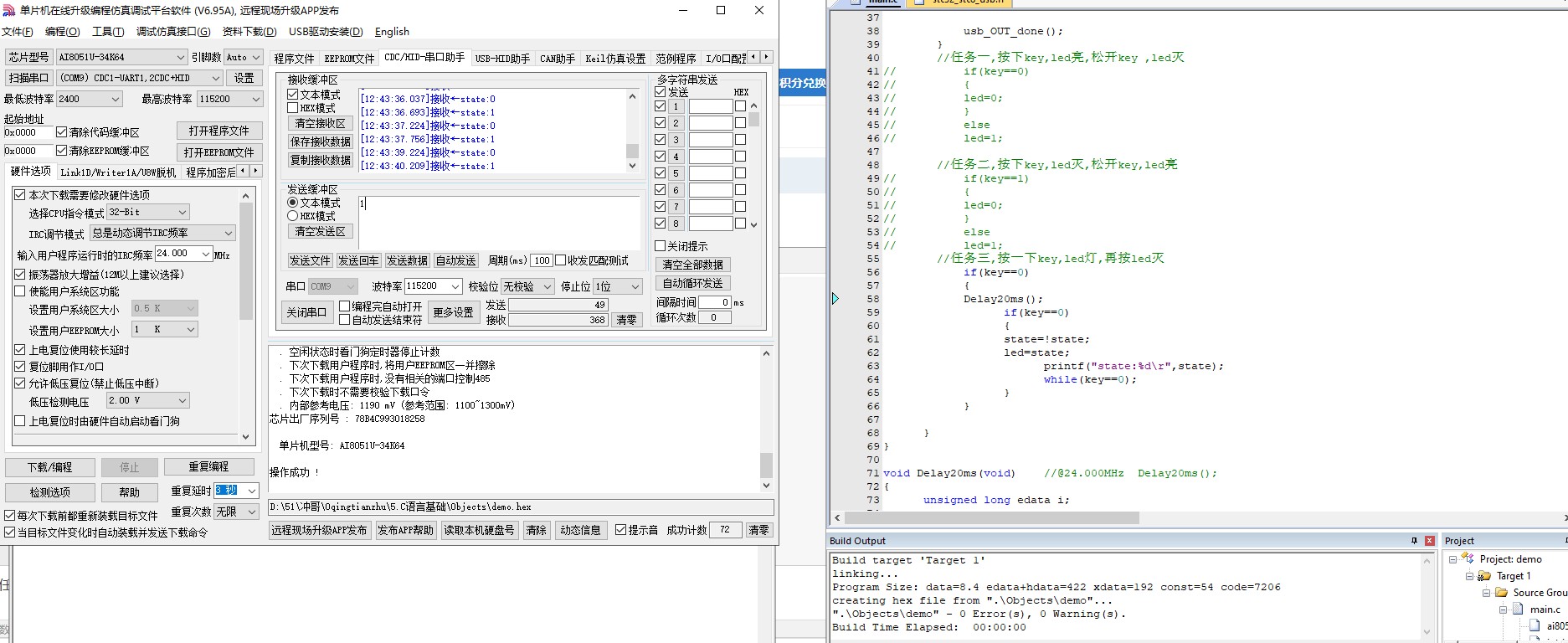The width and height of the screenshot is (1568, 643).
Task: Enable receive buffer HEX mode checkbox
Action: point(293,108)
